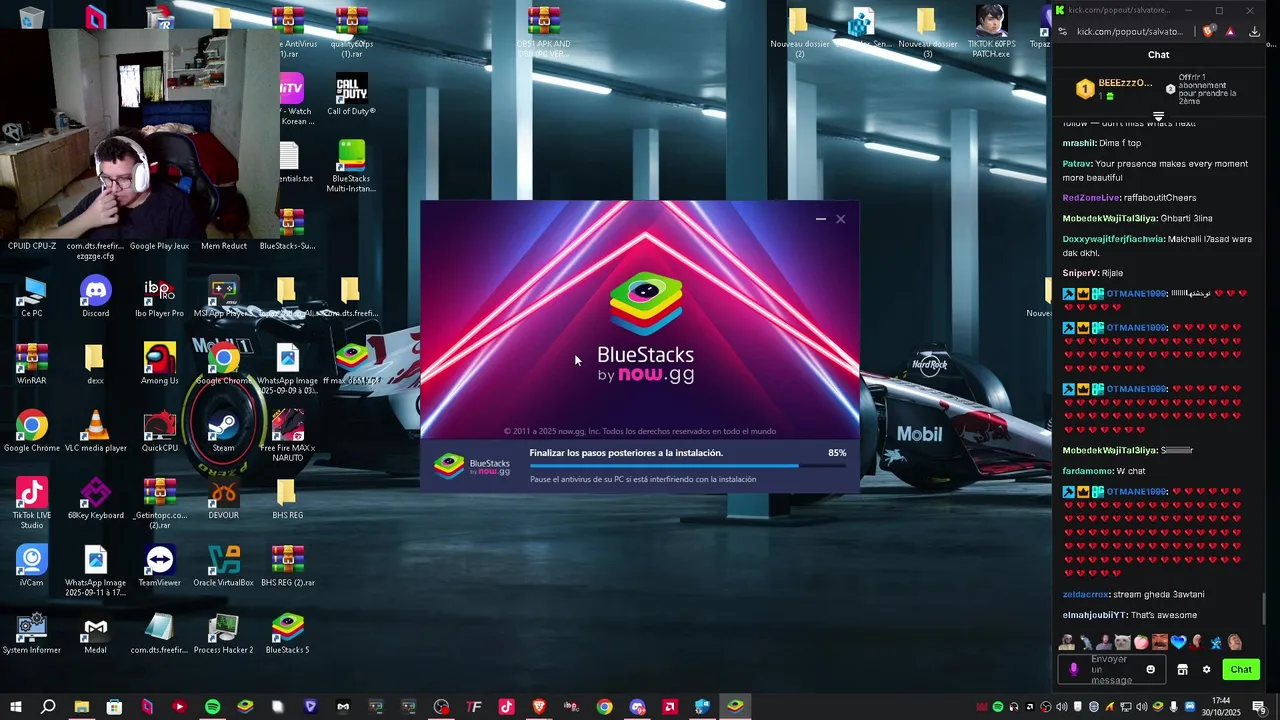Open the Windows Start menu
Image resolution: width=1280 pixels, height=720 pixels.
click(16, 707)
